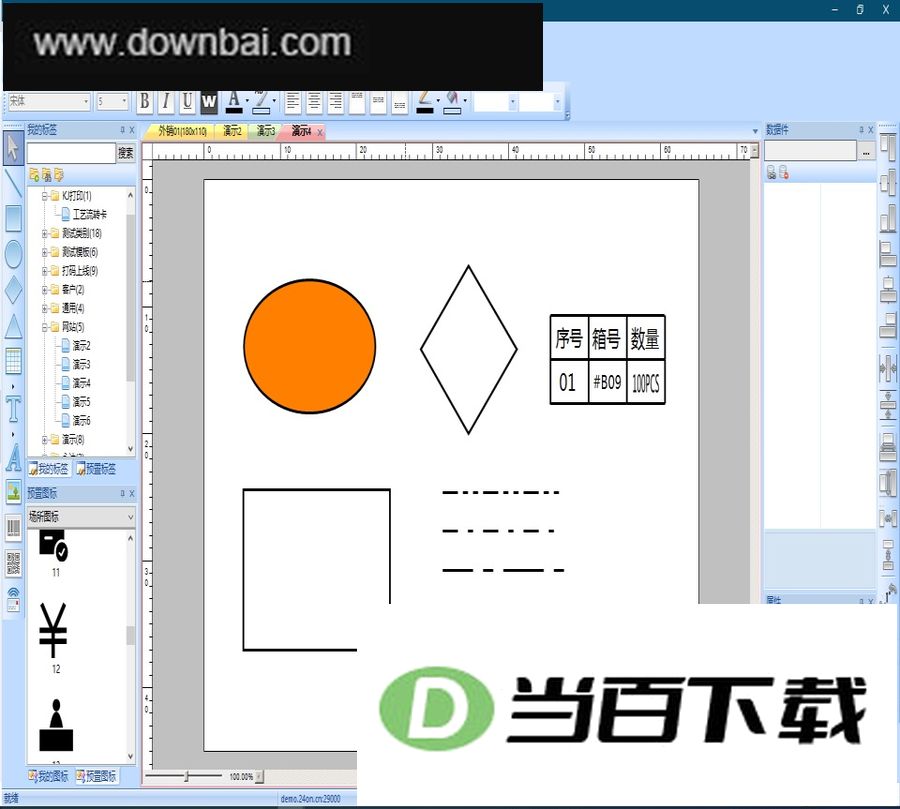This screenshot has height=809, width=900.
Task: Open 演示5 label in tree
Action: [82, 401]
